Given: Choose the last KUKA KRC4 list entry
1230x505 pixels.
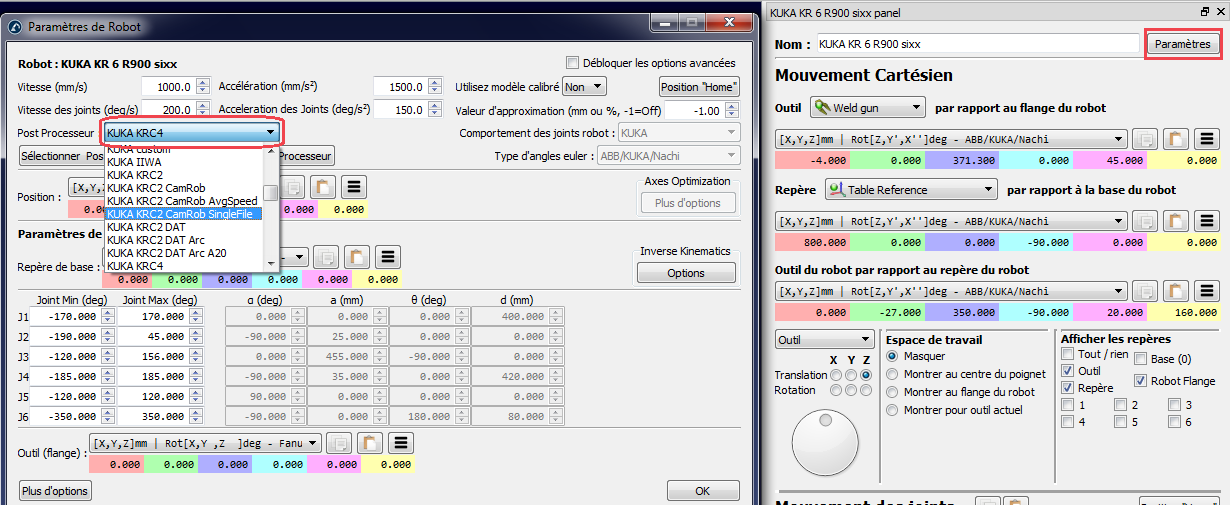Looking at the screenshot, I should point(182,266).
